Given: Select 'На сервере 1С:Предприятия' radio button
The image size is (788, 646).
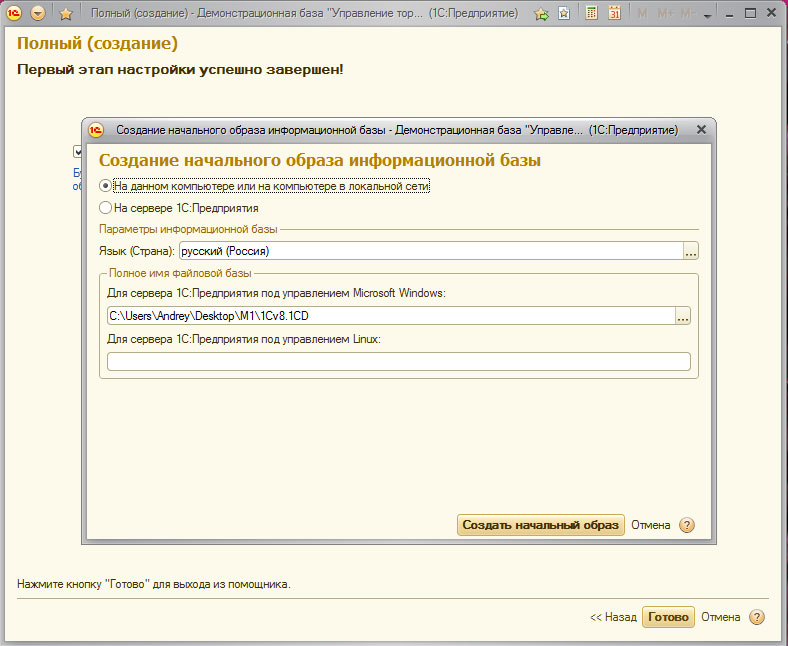Looking at the screenshot, I should click(x=105, y=208).
